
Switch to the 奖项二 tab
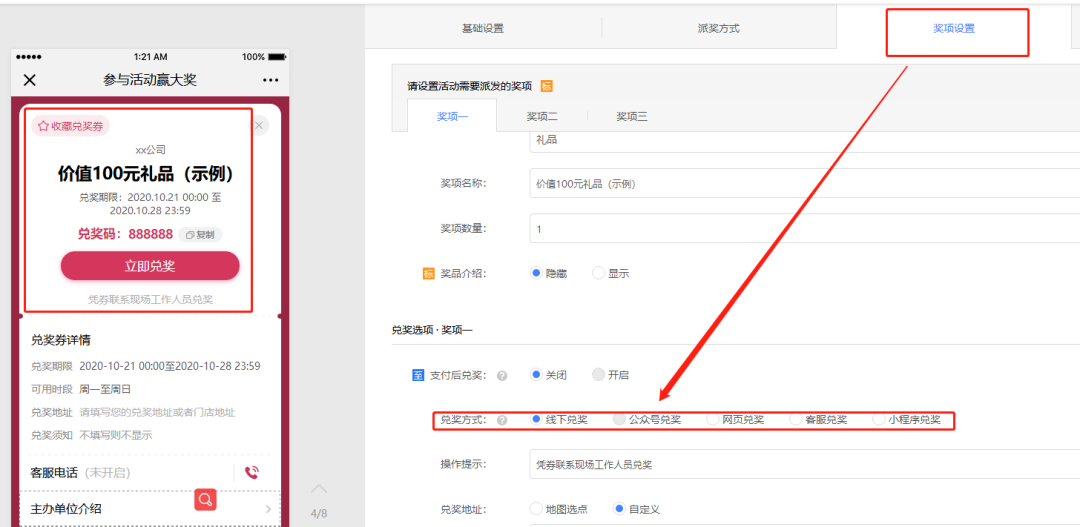(x=542, y=117)
